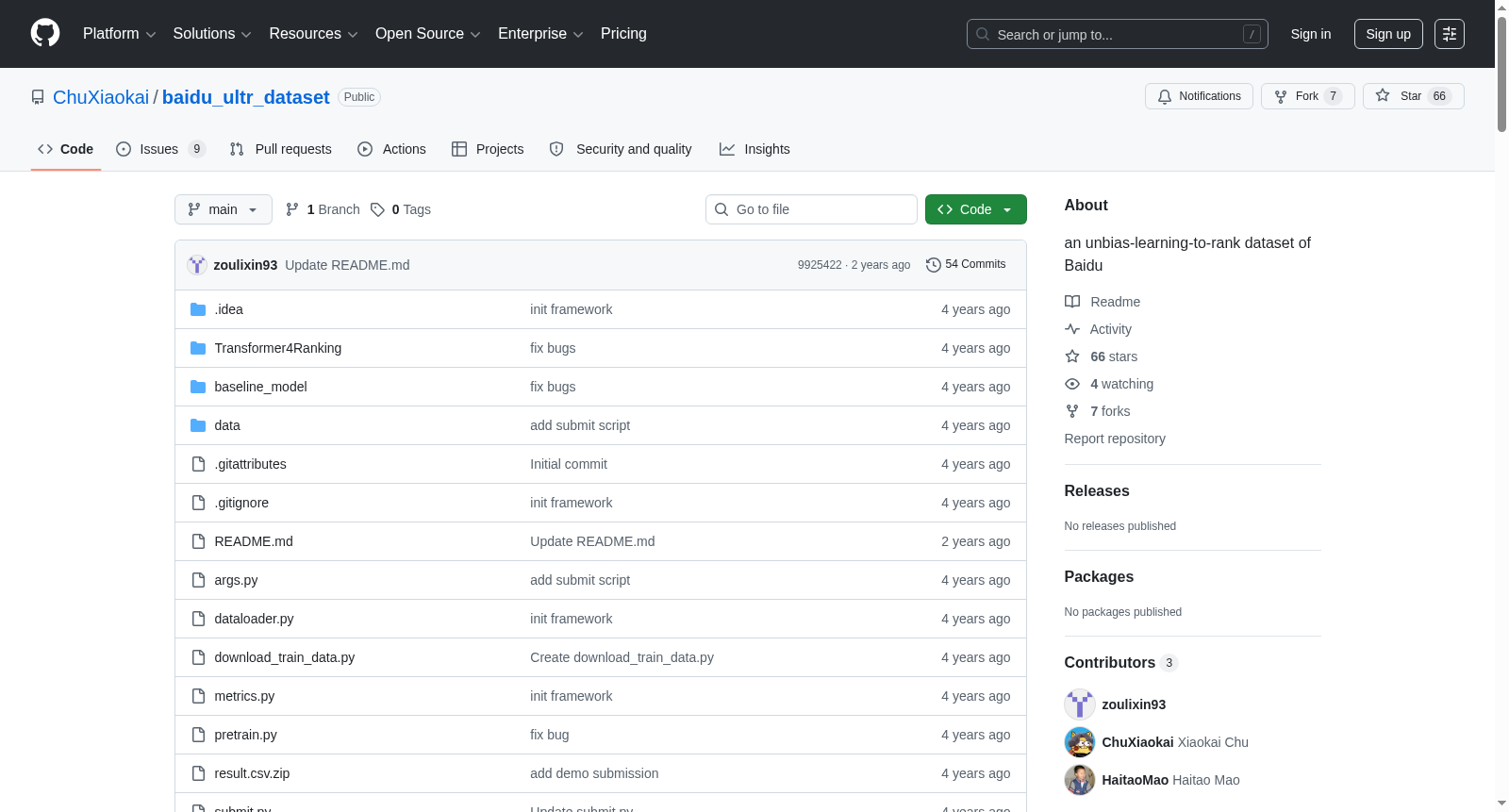This screenshot has height=812, width=1509.
Task: Open the Contributors heading link
Action: (1120, 662)
